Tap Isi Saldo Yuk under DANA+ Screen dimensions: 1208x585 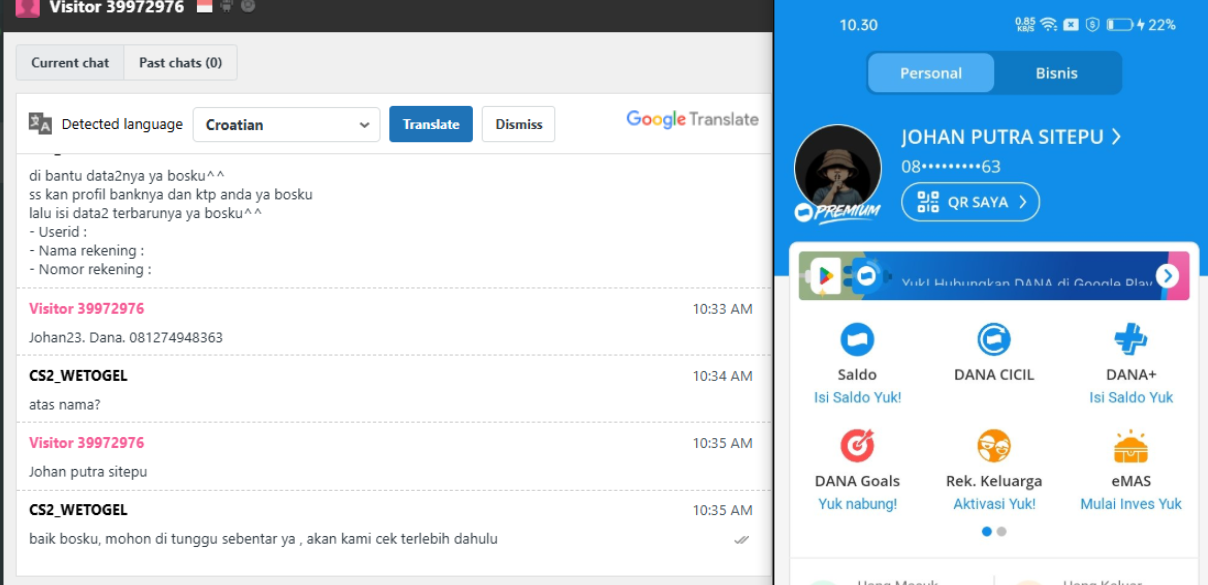click(1131, 398)
